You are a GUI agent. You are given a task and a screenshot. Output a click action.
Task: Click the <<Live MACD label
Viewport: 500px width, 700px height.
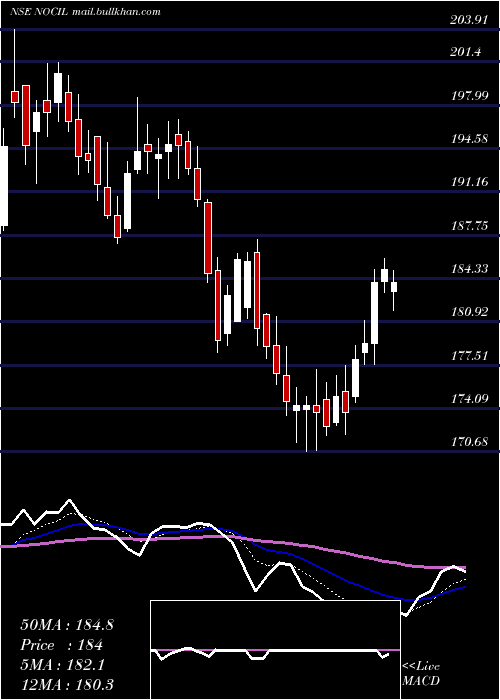421,674
